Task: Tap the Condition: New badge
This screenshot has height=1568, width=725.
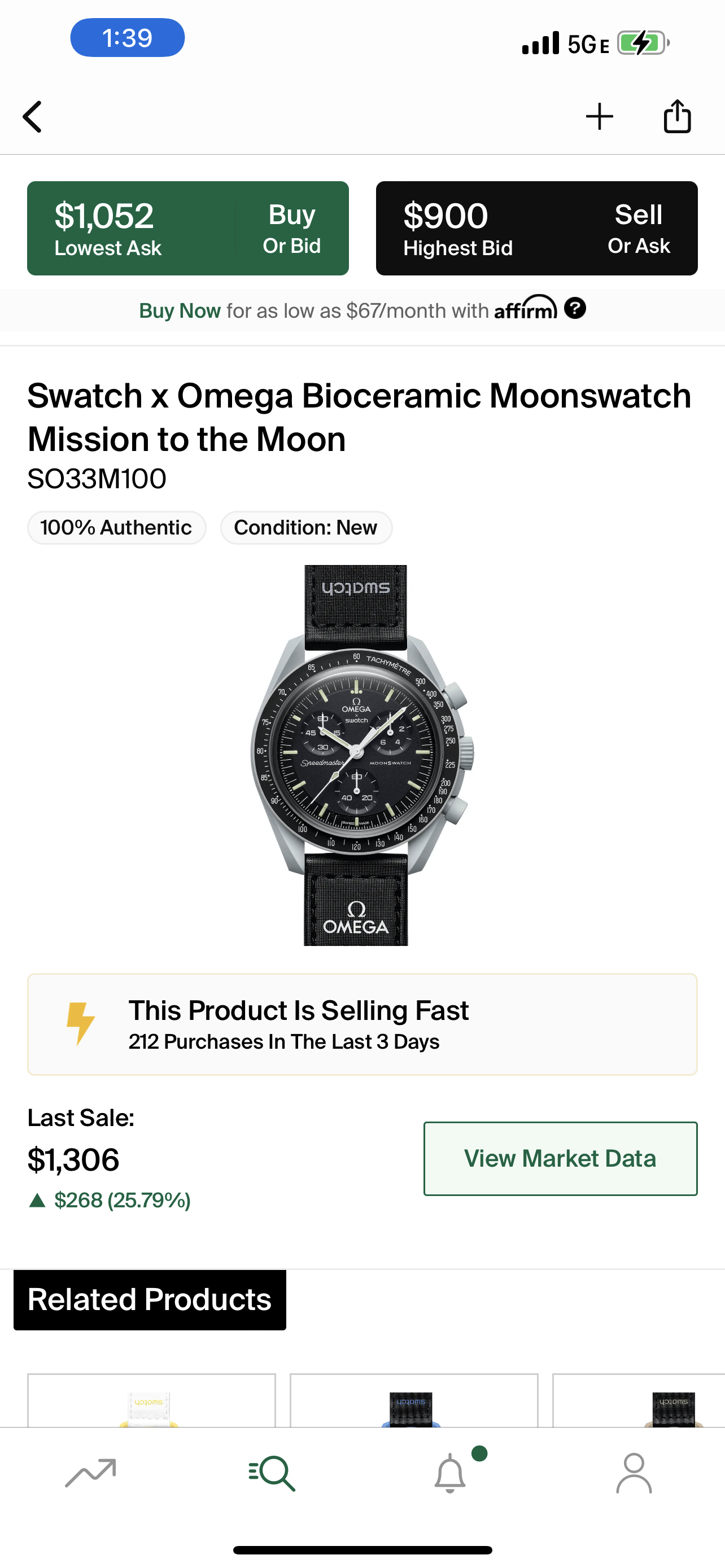Action: (x=305, y=527)
